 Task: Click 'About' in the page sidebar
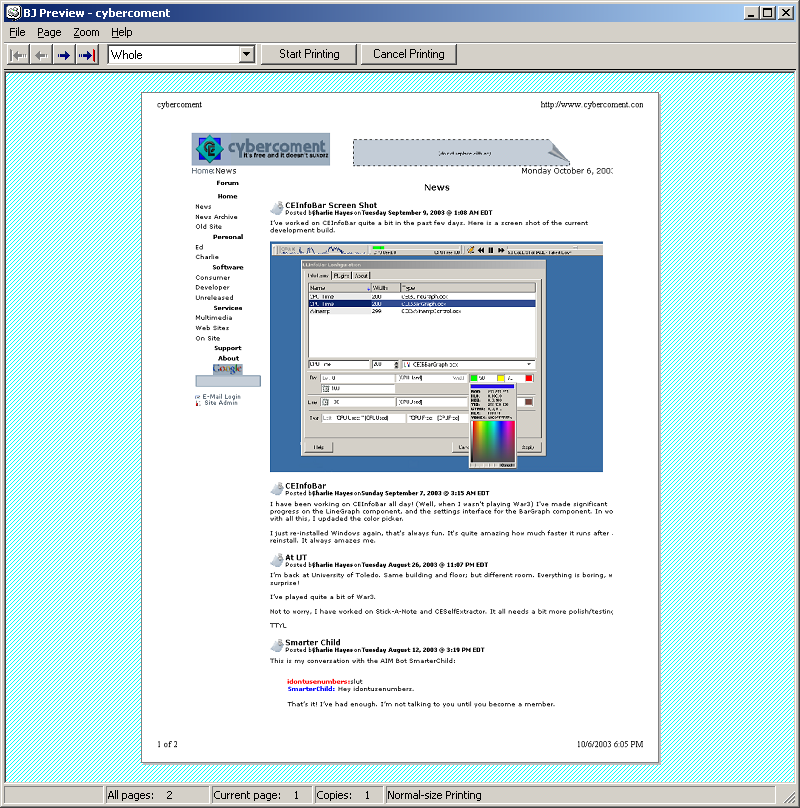(x=228, y=359)
